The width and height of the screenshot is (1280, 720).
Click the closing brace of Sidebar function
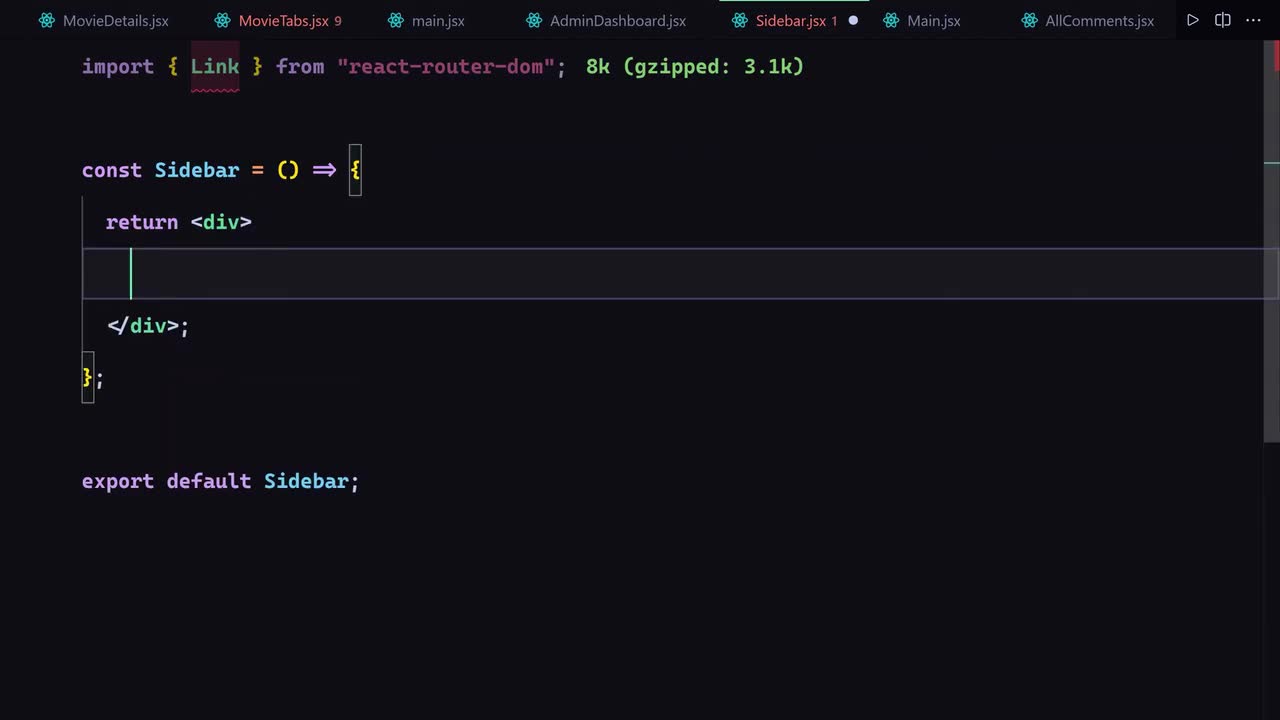point(88,377)
